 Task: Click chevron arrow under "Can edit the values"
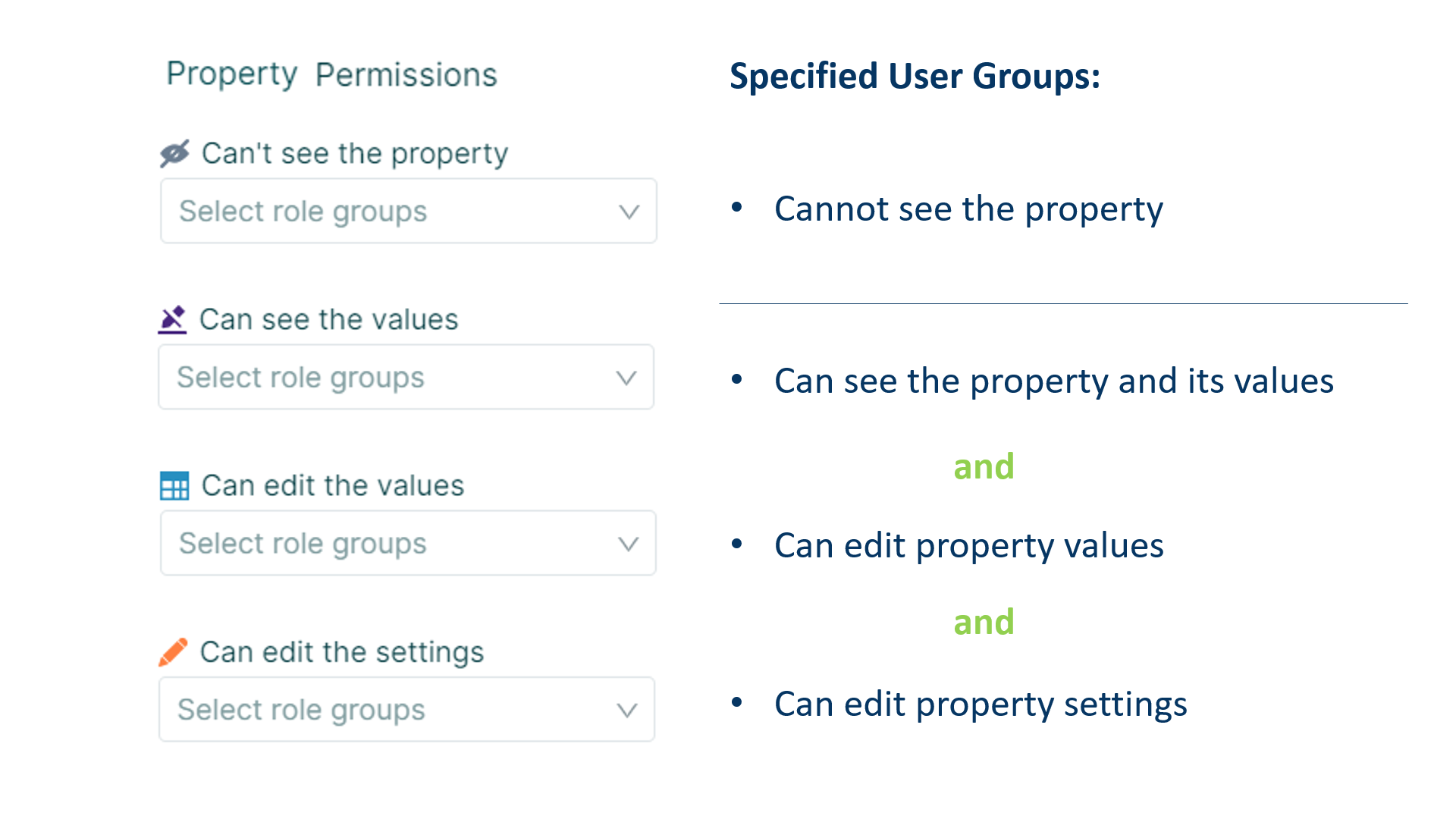tap(628, 544)
